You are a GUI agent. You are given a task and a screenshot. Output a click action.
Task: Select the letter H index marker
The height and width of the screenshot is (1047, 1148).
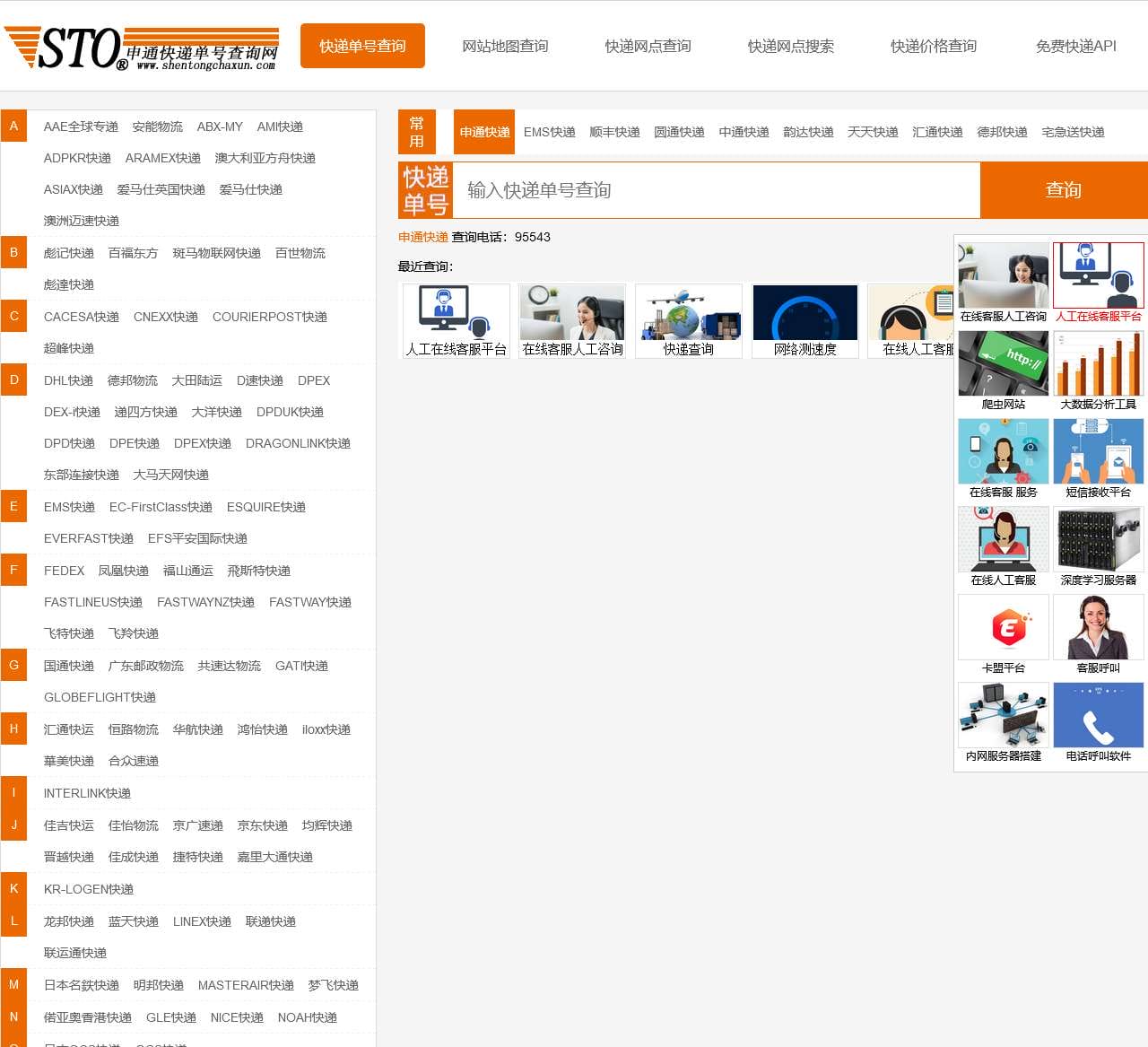(x=13, y=729)
